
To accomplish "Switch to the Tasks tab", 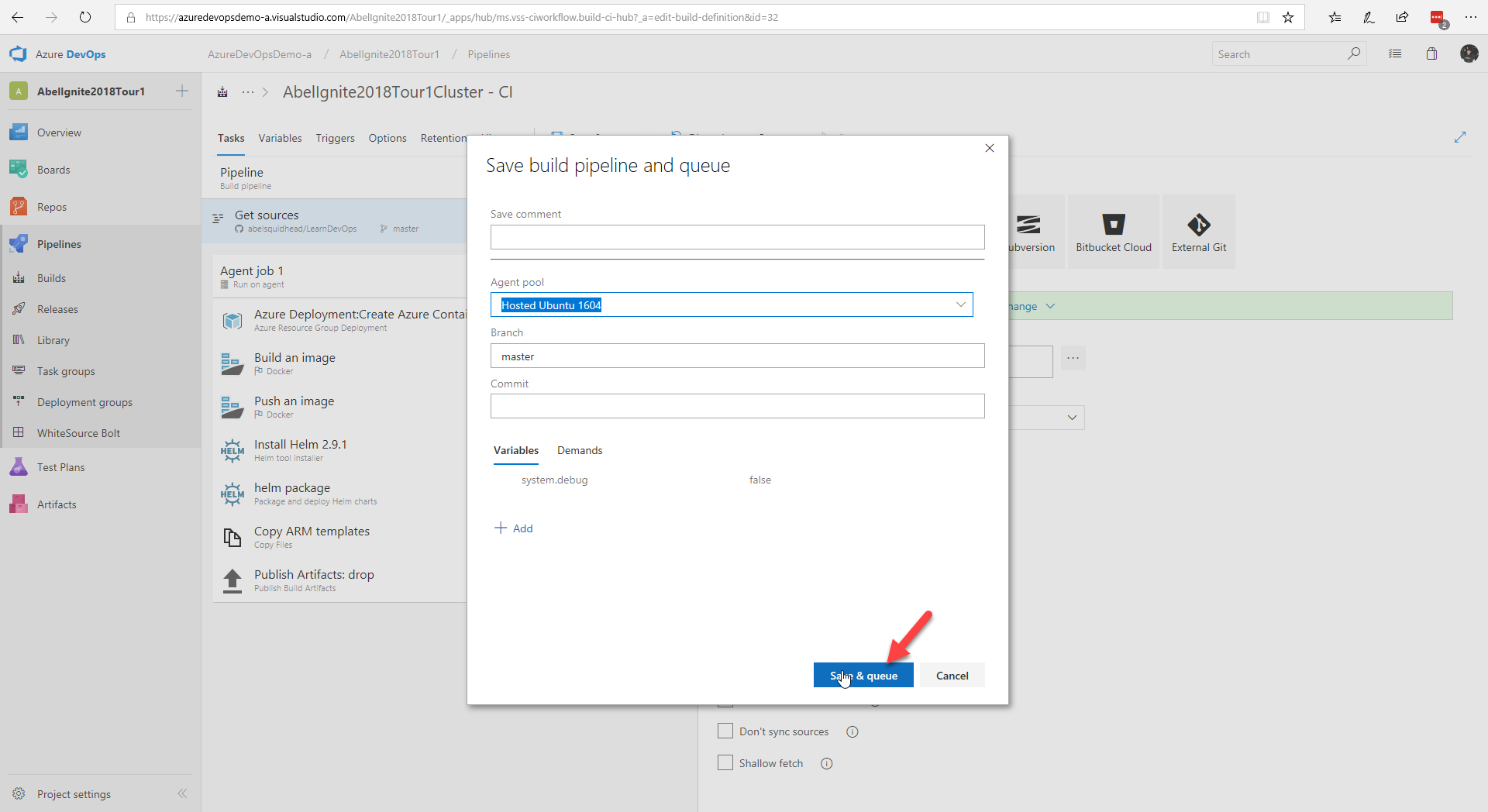I will [x=231, y=138].
